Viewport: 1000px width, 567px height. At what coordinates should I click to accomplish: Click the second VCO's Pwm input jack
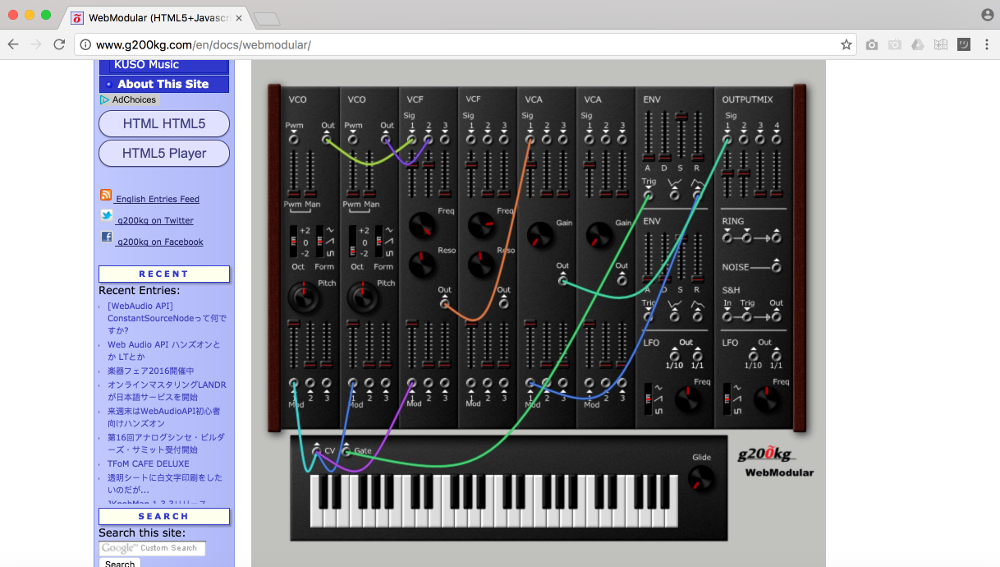tap(353, 139)
